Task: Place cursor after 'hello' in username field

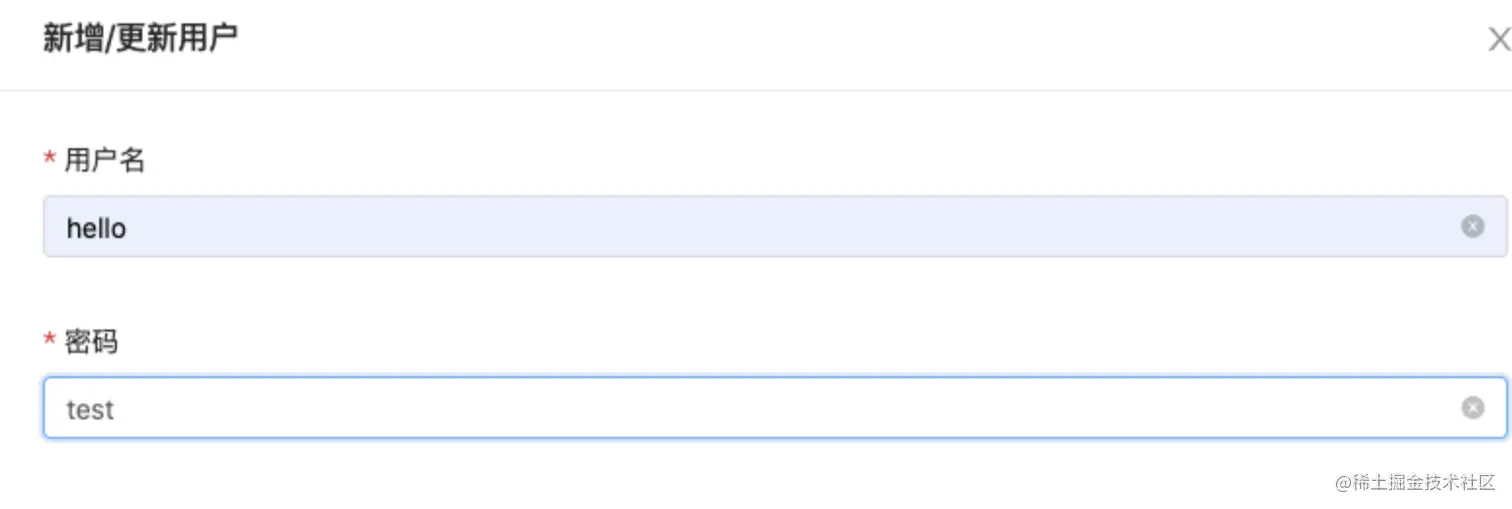Action: (x=129, y=228)
